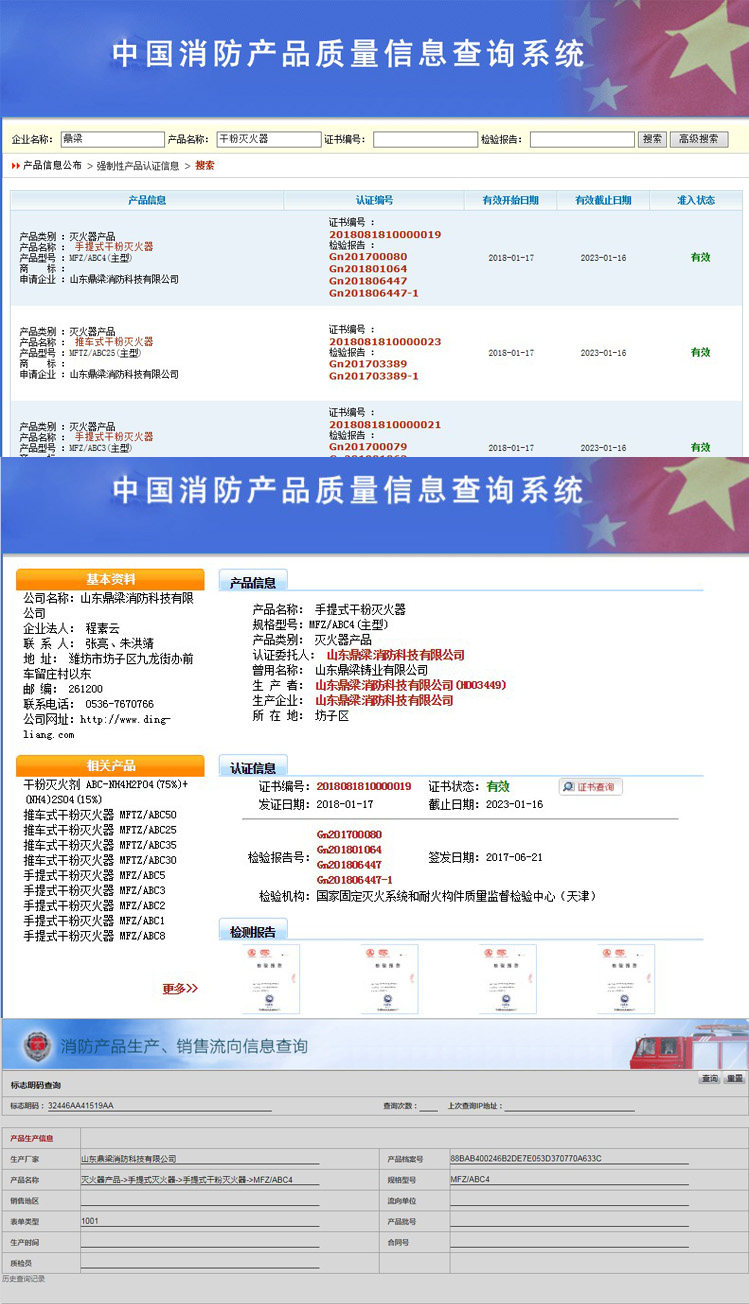
Task: Click the 重置 button
Action: pos(735,1078)
